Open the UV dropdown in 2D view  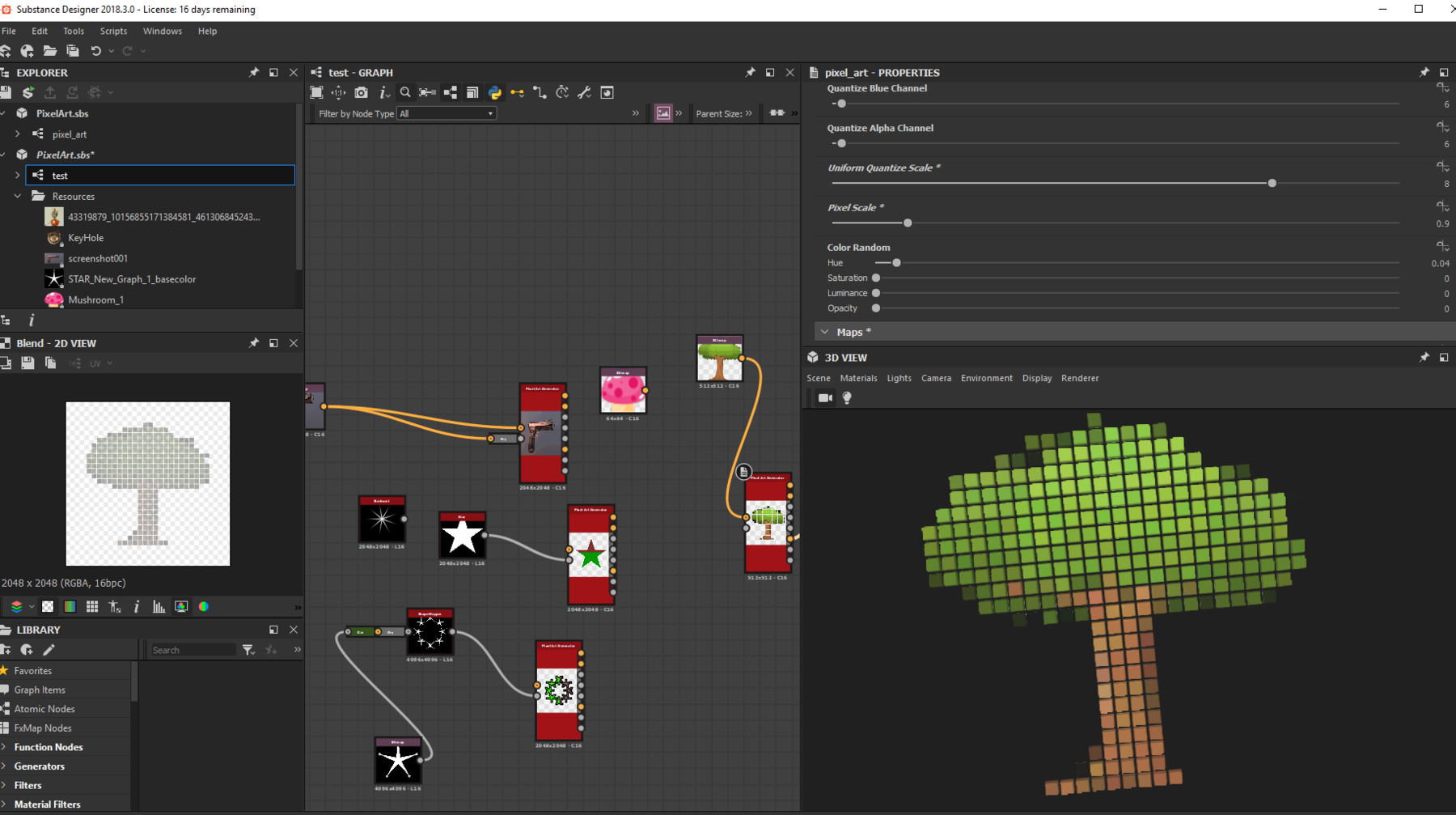tap(100, 363)
